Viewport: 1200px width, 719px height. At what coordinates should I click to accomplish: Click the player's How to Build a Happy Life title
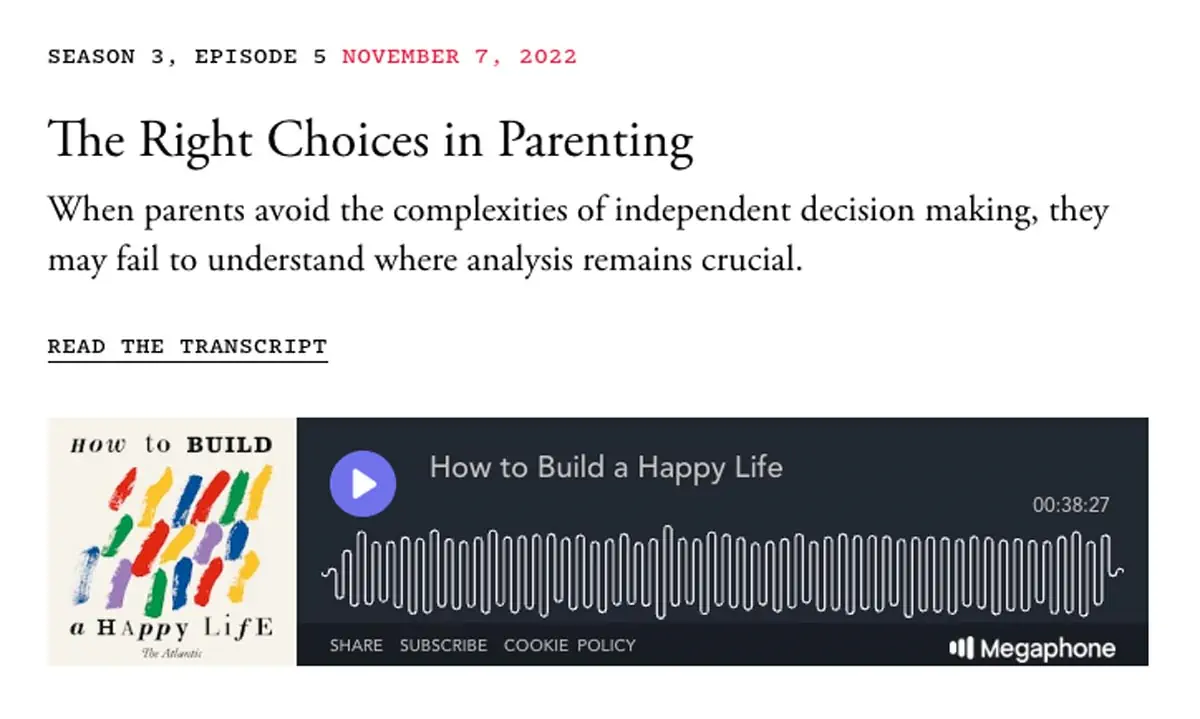[x=606, y=467]
